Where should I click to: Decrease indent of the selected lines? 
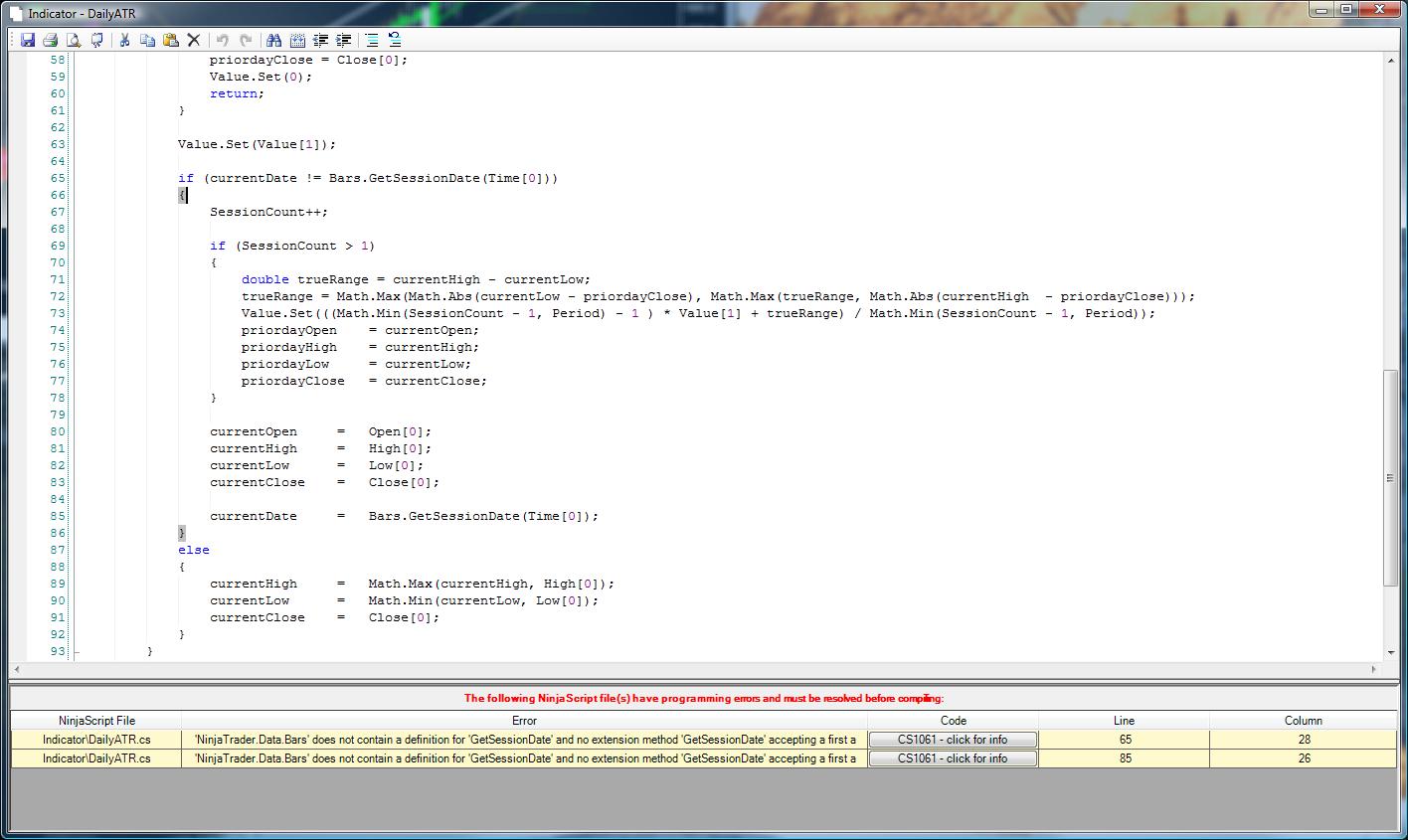coord(320,40)
